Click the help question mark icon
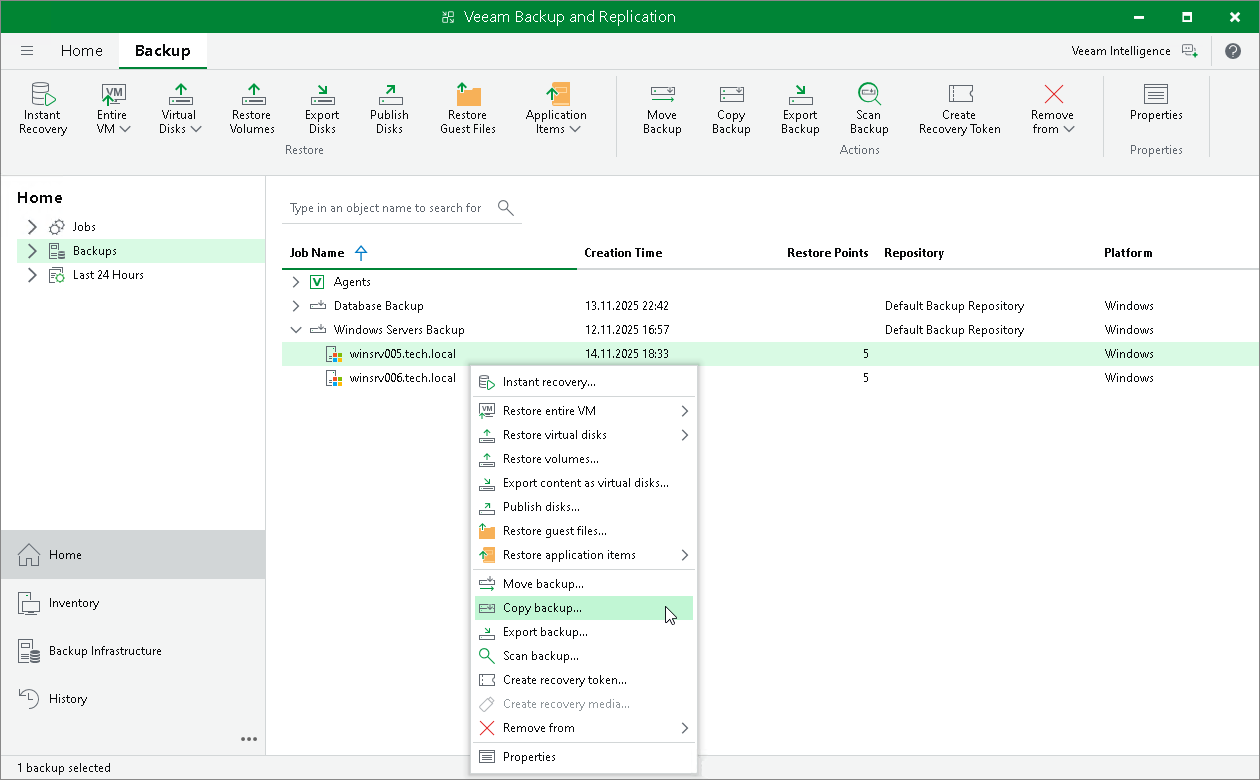Image resolution: width=1260 pixels, height=780 pixels. (x=1232, y=51)
